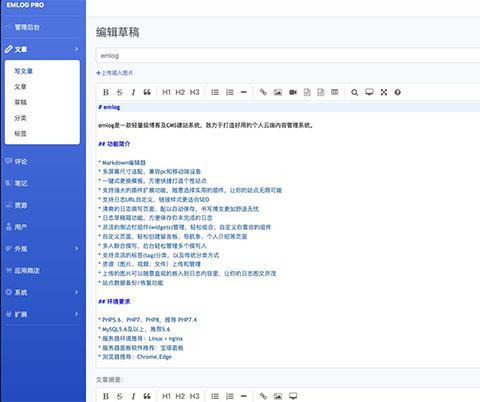Toggle bold in the main editor toolbar
Image resolution: width=480 pixels, height=402 pixels.
point(106,92)
